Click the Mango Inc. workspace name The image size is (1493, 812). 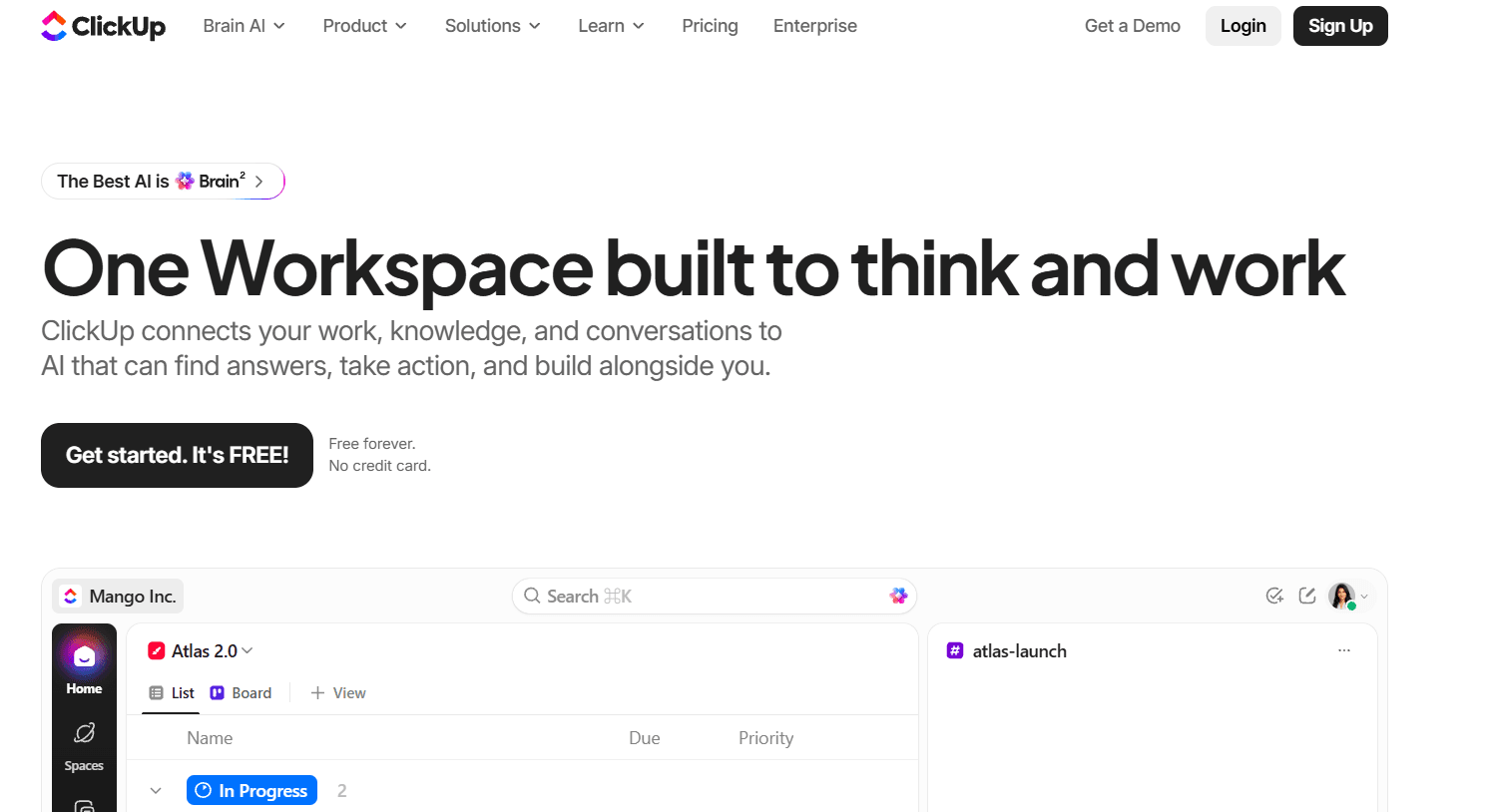(133, 597)
